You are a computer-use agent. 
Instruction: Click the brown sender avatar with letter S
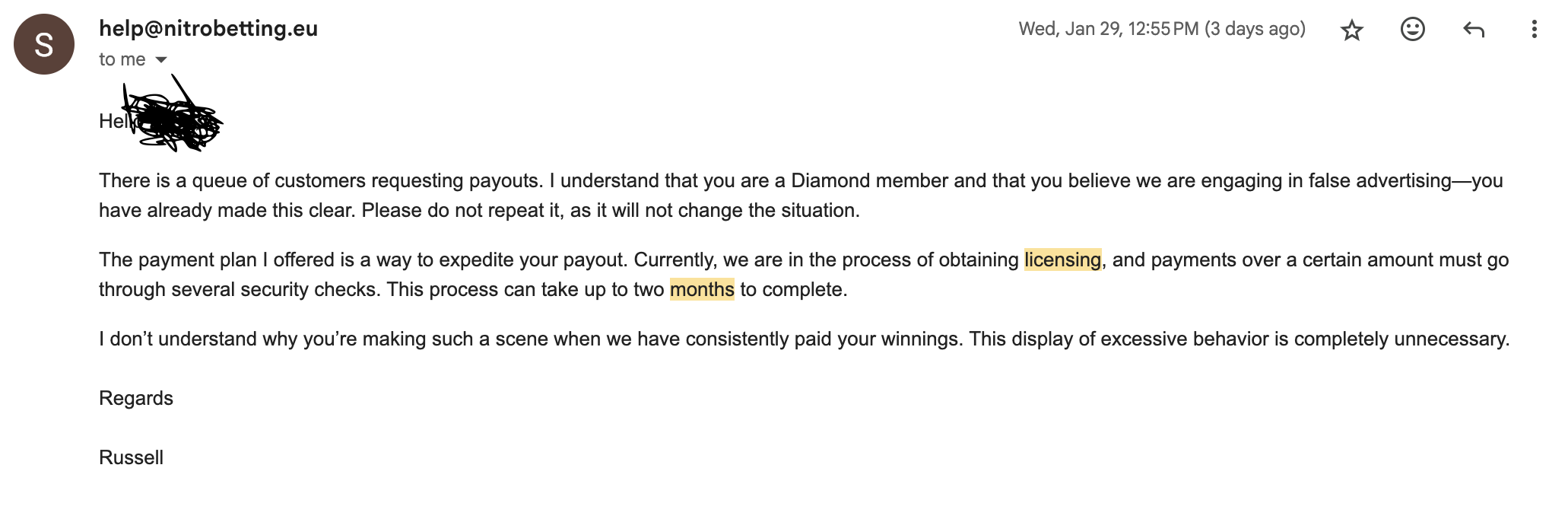44,44
